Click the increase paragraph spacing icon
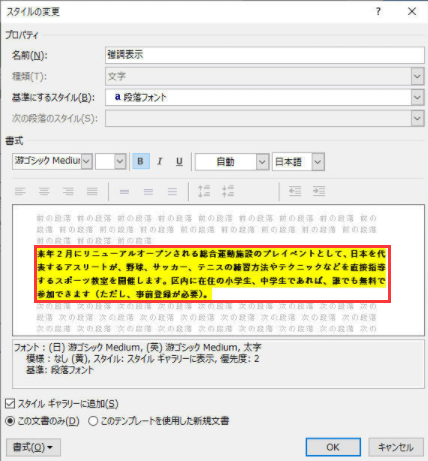Image resolution: width=428 pixels, height=461 pixels. [204, 191]
